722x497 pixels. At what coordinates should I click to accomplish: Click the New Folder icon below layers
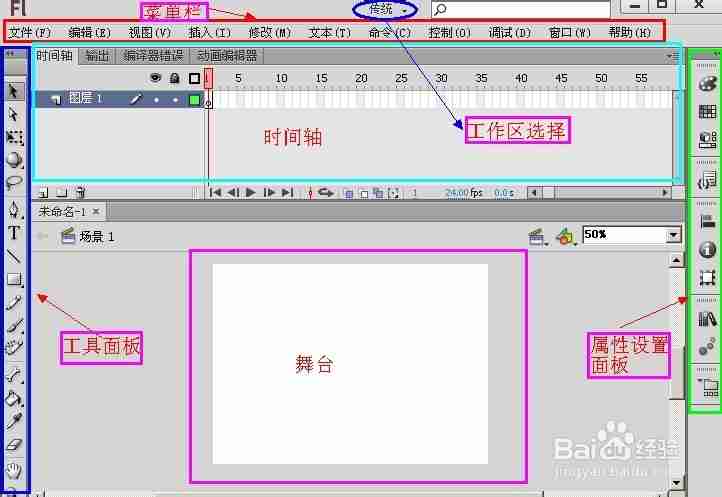[62, 192]
